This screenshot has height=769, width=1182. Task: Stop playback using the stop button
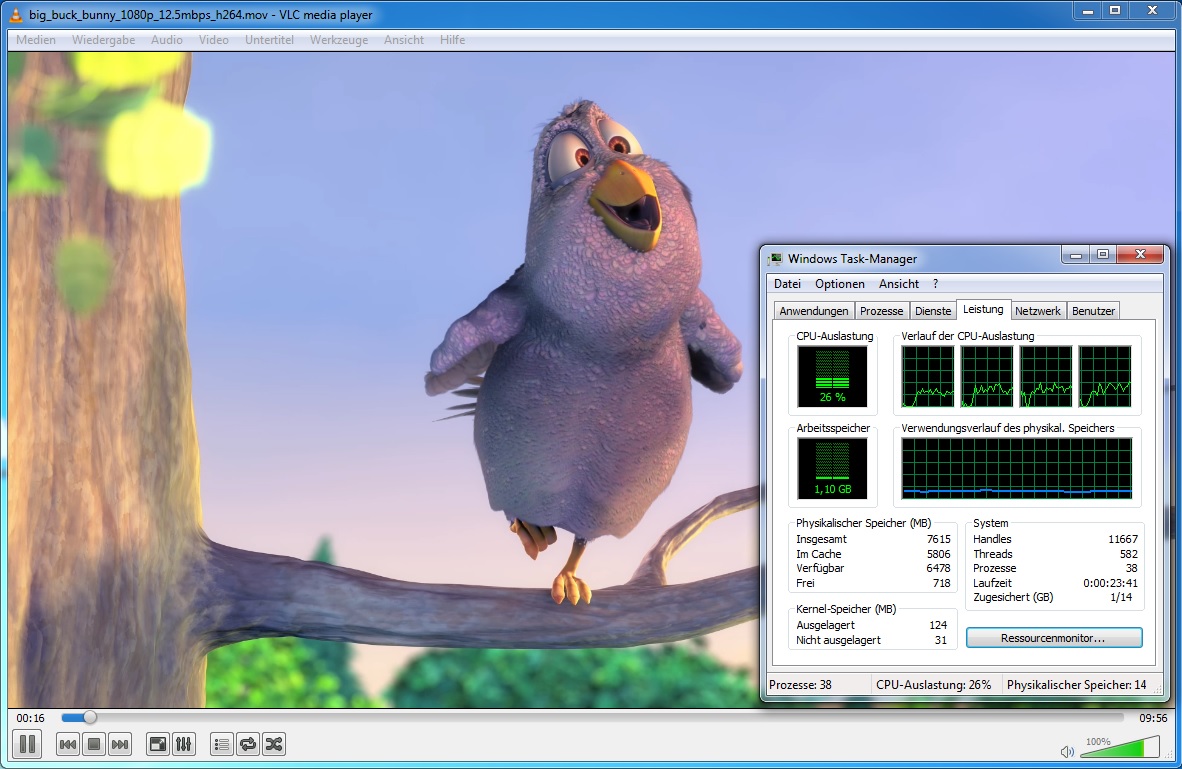tap(93, 745)
